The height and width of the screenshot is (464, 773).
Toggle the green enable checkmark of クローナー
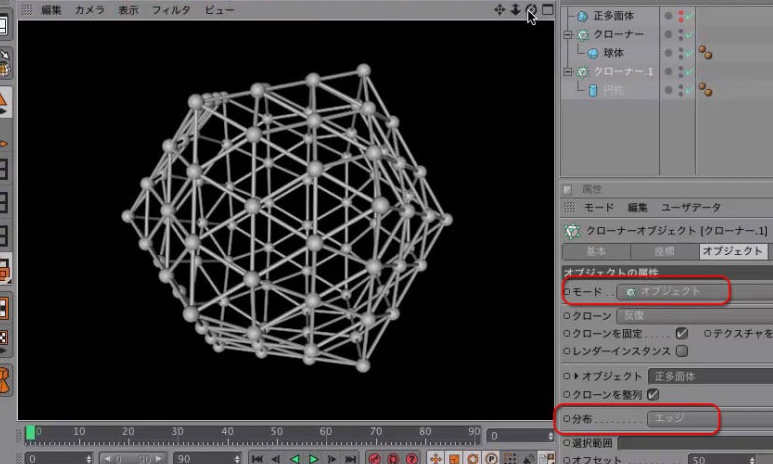[689, 35]
